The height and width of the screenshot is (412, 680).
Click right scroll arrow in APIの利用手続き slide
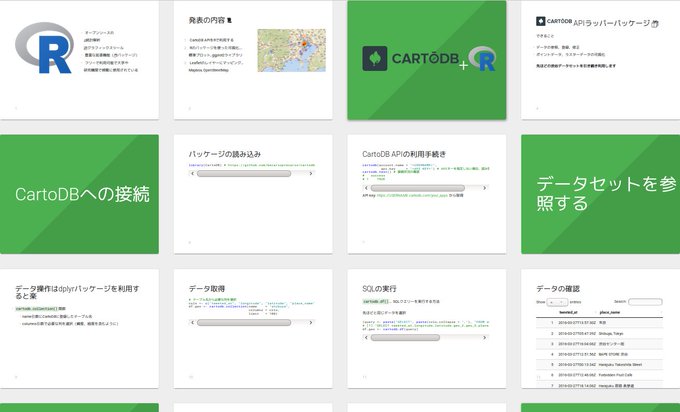pyautogui.click(x=484, y=188)
